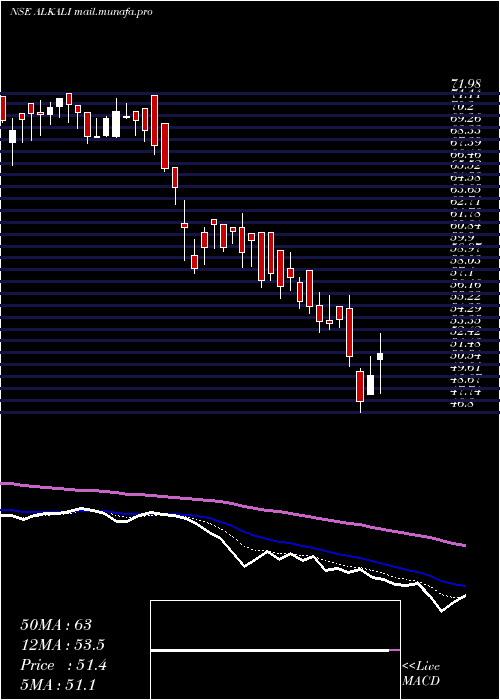Click the 54.29 price axis label
The height and width of the screenshot is (700, 500).
(465, 308)
